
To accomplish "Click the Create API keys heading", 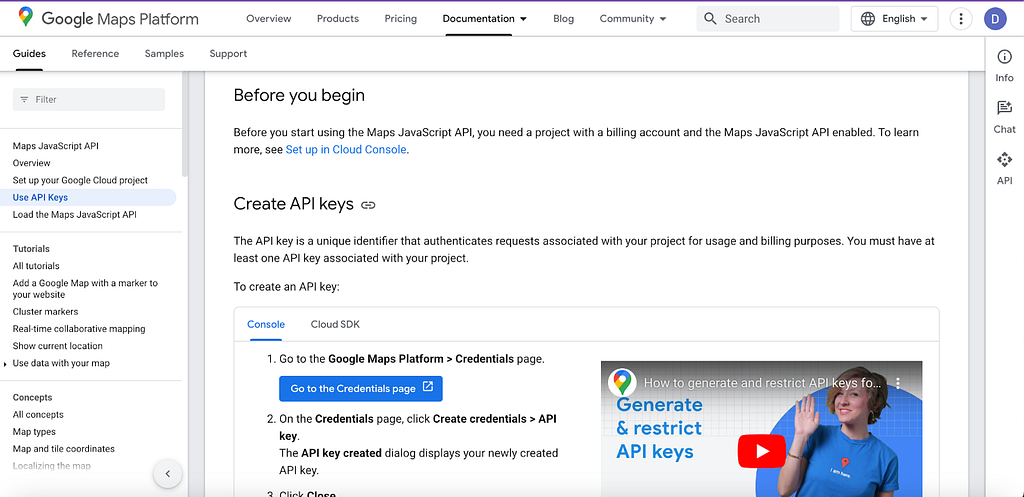I will 293,204.
